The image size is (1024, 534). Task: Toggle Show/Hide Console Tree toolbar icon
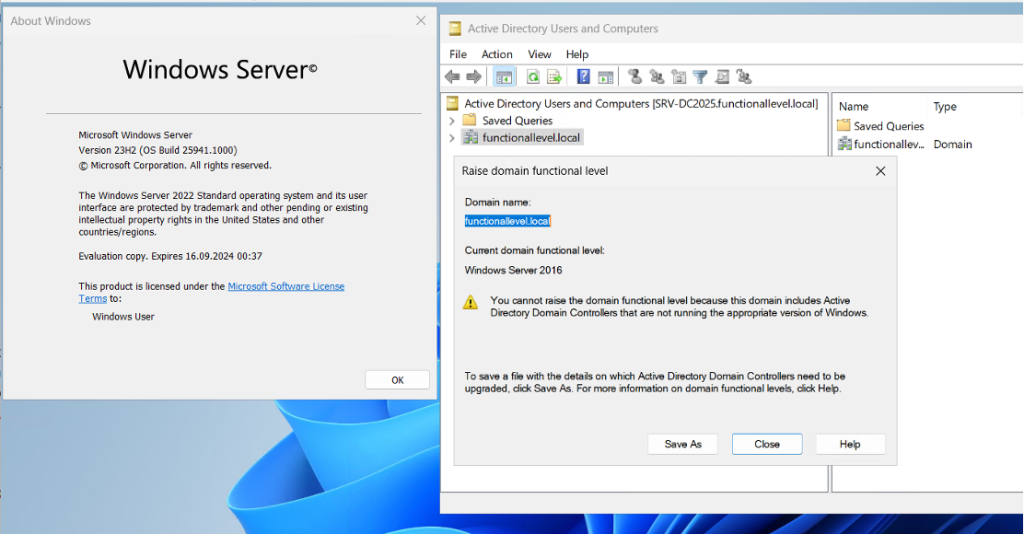504,77
